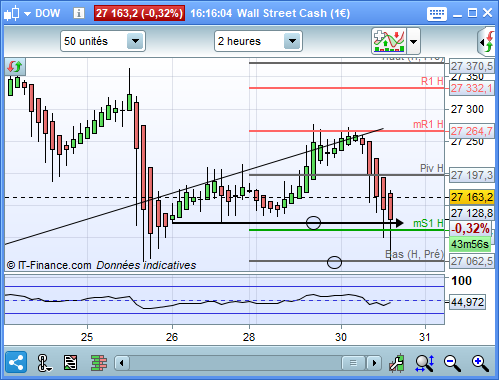Open chart settings wrench icon
This screenshot has width=499, height=380.
click(x=397, y=363)
